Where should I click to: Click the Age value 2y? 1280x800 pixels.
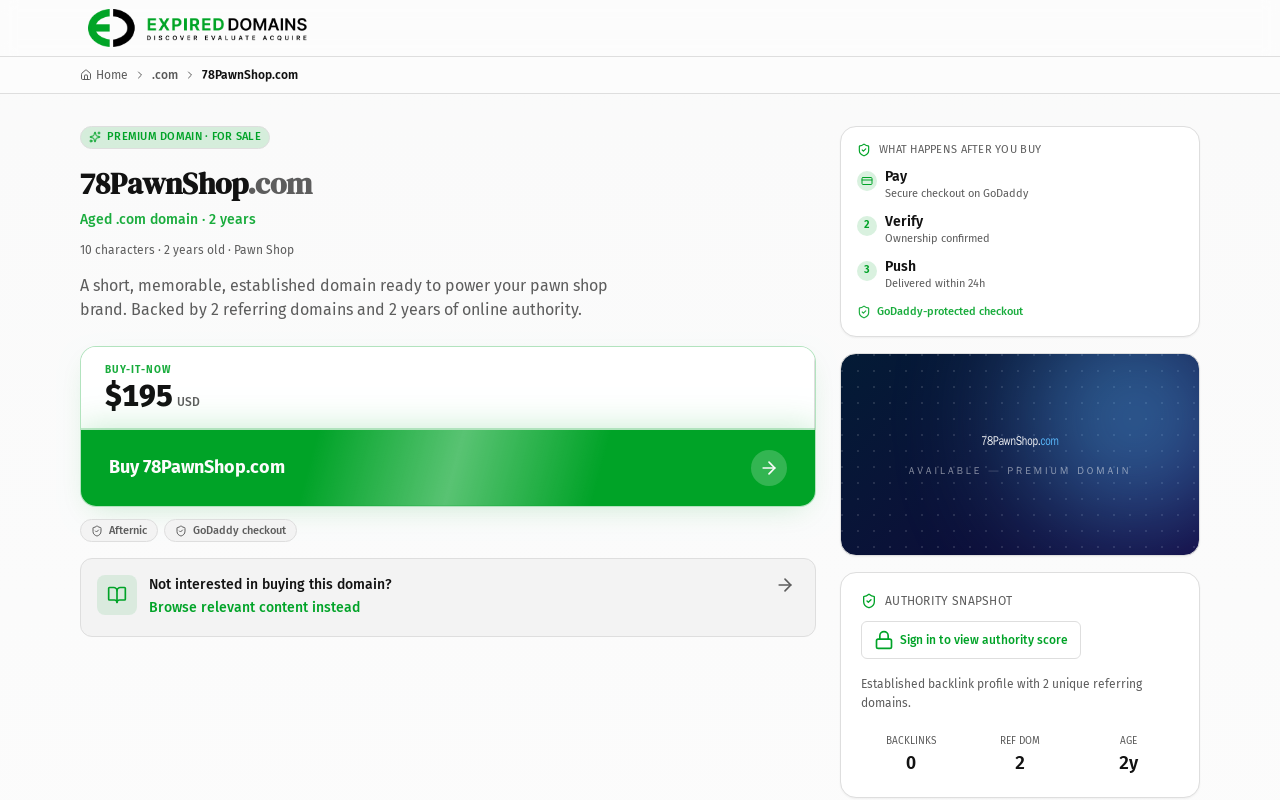point(1129,763)
